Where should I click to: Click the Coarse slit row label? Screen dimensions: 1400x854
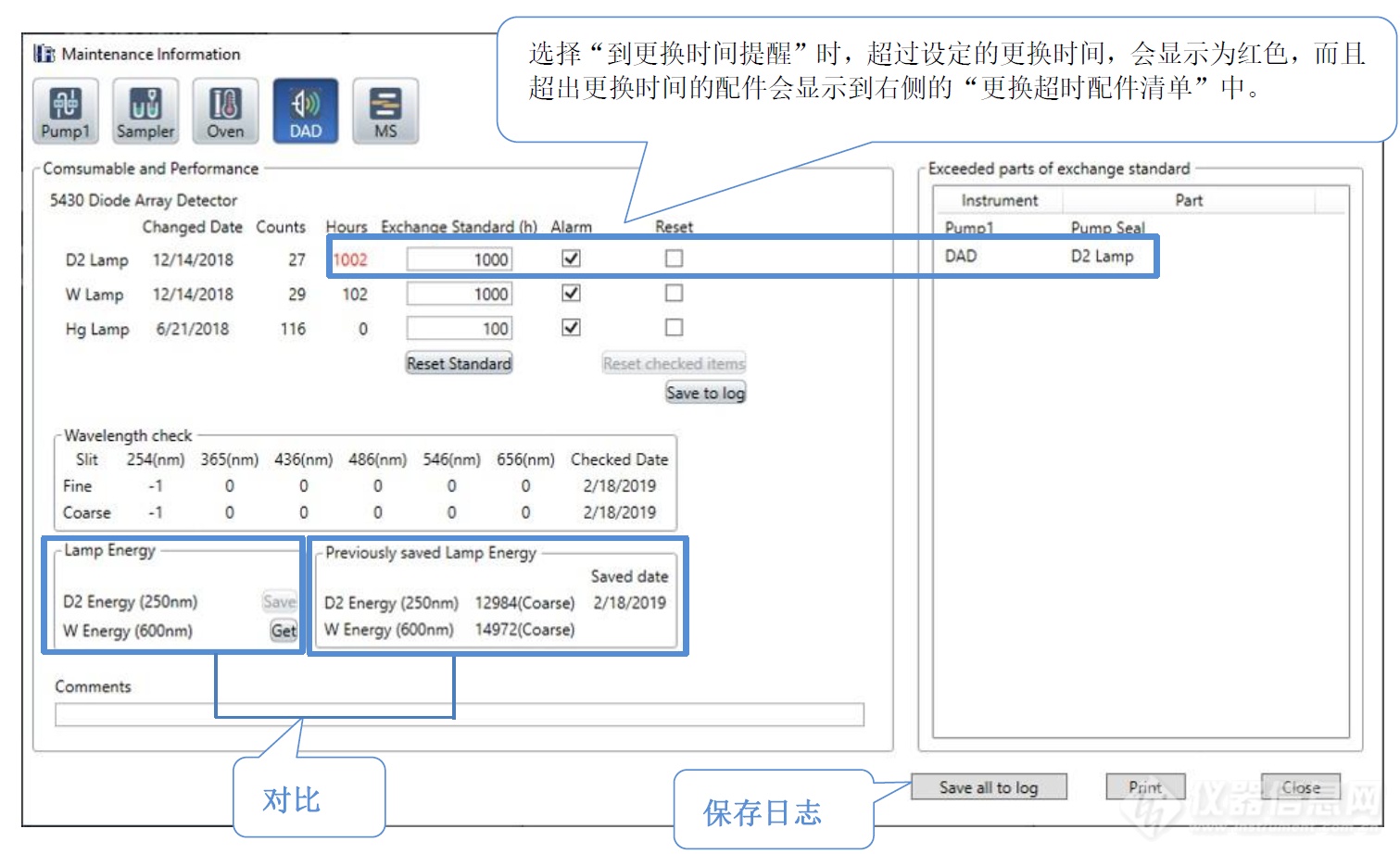pyautogui.click(x=87, y=512)
